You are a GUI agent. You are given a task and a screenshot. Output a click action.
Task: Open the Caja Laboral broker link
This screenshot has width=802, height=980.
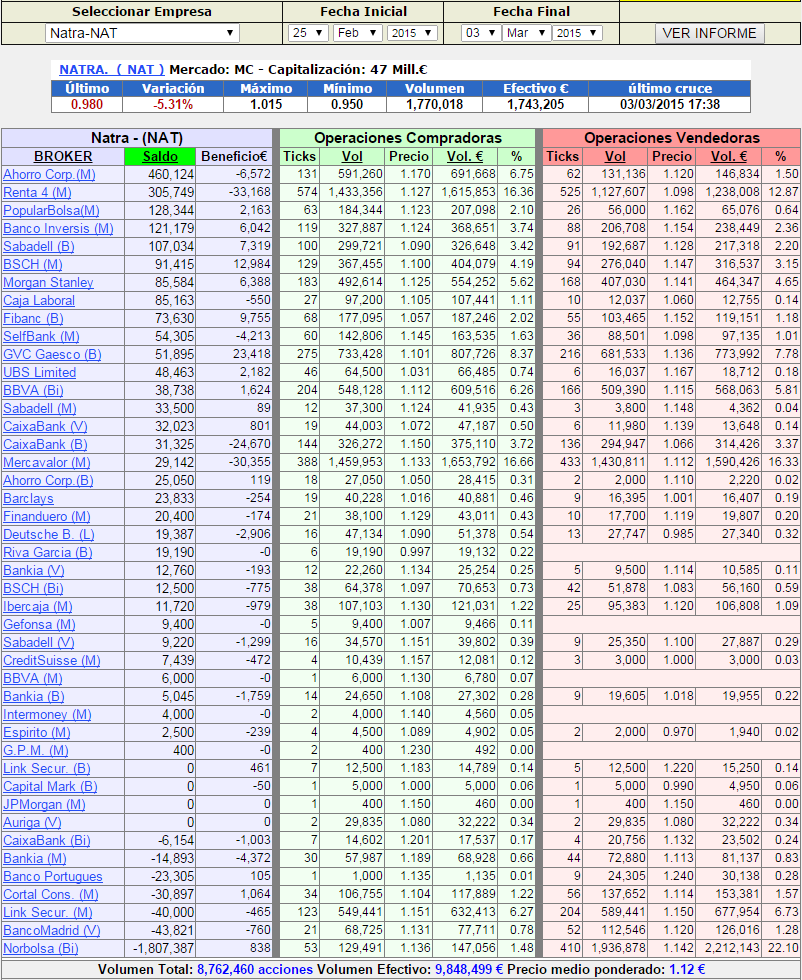pos(39,301)
